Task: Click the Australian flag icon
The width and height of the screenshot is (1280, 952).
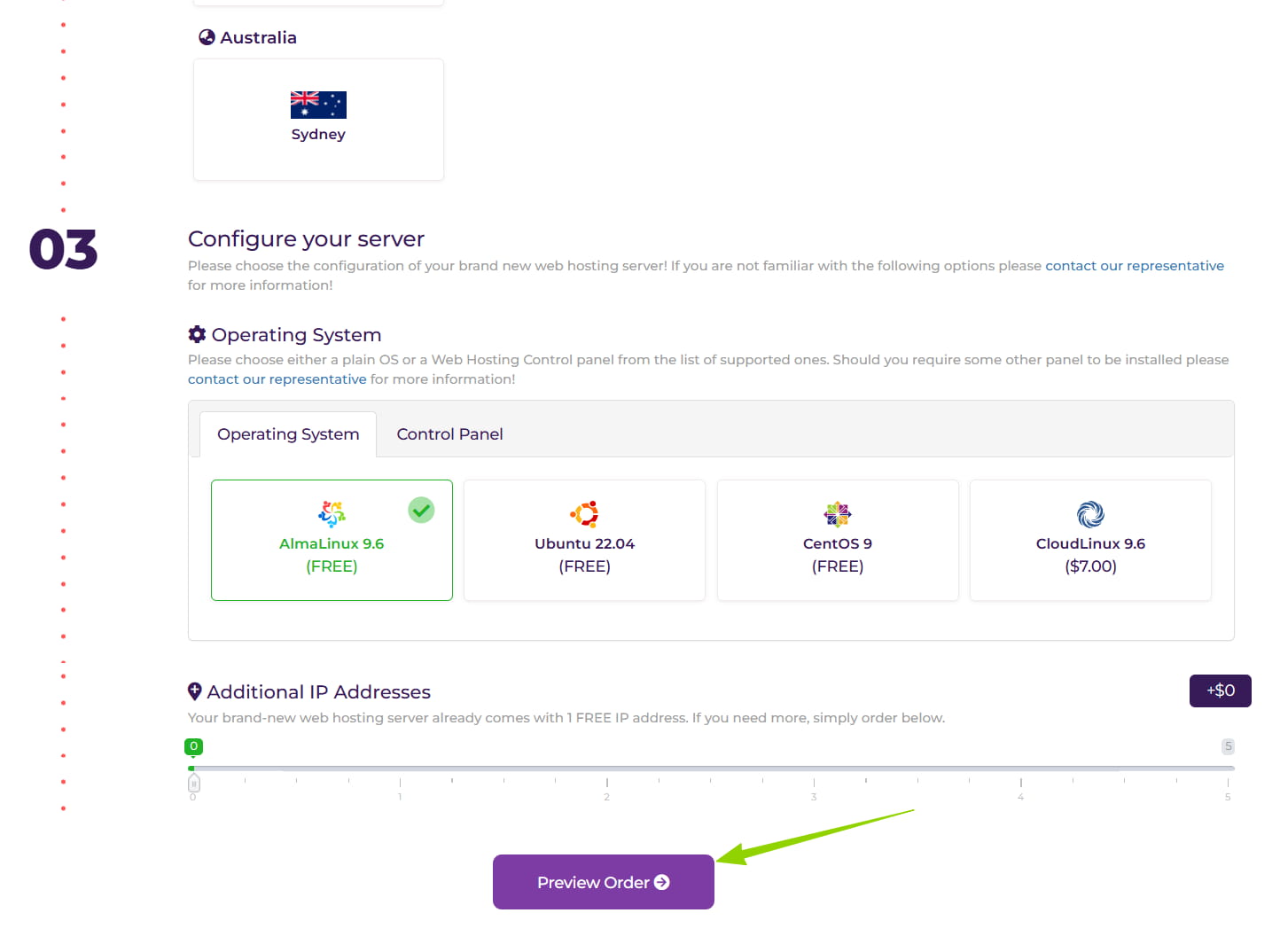Action: click(318, 105)
